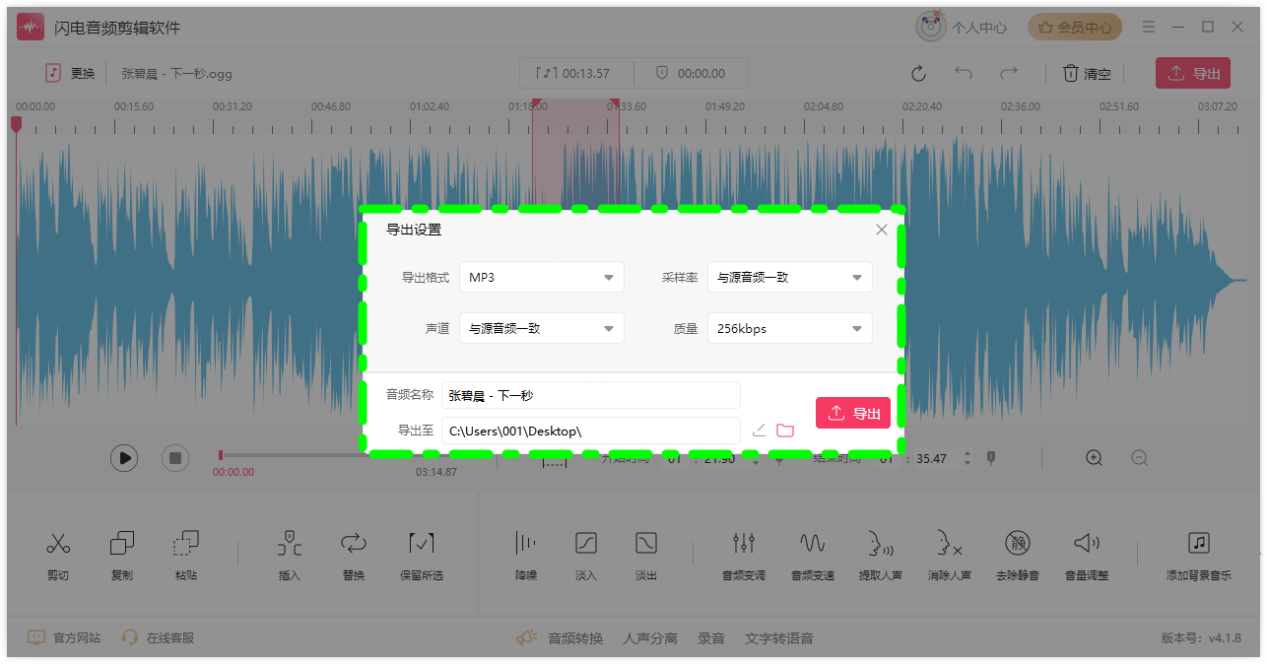Viewport: 1267px width, 664px height.
Task: Close the export settings dialog
Action: pos(881,230)
